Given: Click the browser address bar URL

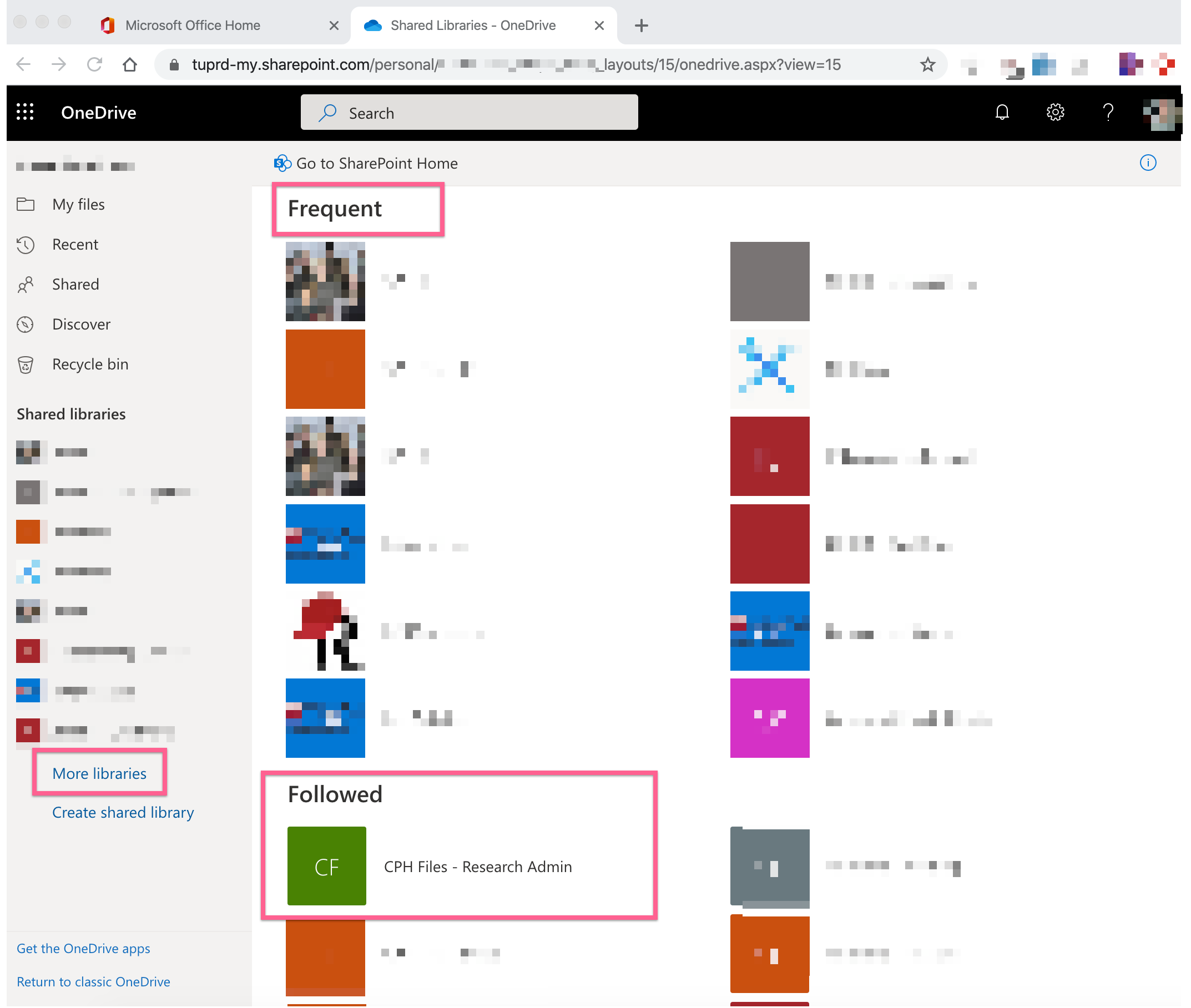Looking at the screenshot, I should (x=516, y=64).
